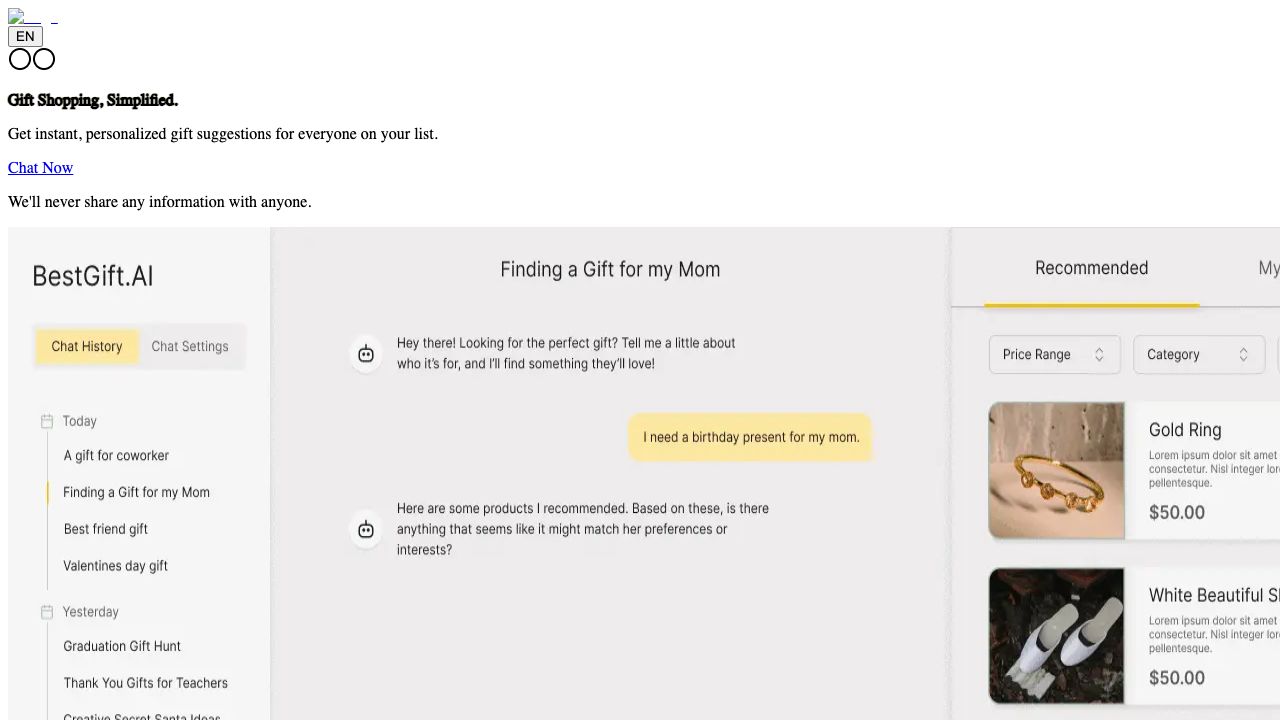This screenshot has height=720, width=1280.
Task: Open the Recommended tab
Action: pyautogui.click(x=1091, y=268)
